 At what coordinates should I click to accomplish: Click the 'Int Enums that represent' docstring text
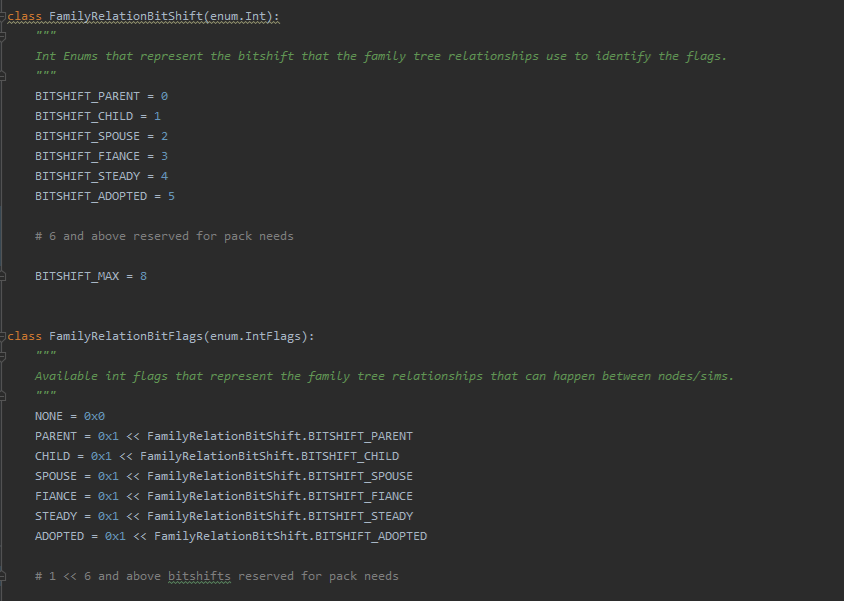[380, 56]
